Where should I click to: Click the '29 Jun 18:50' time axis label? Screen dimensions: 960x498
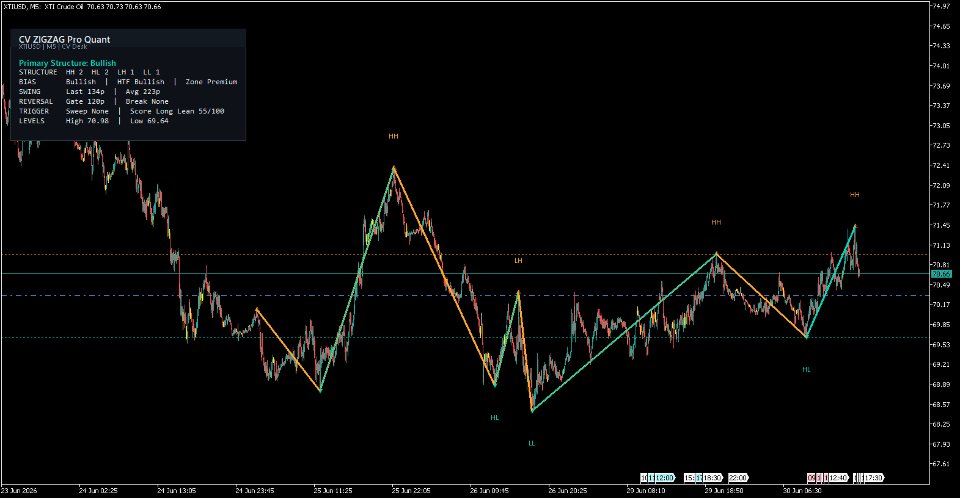tap(724, 491)
